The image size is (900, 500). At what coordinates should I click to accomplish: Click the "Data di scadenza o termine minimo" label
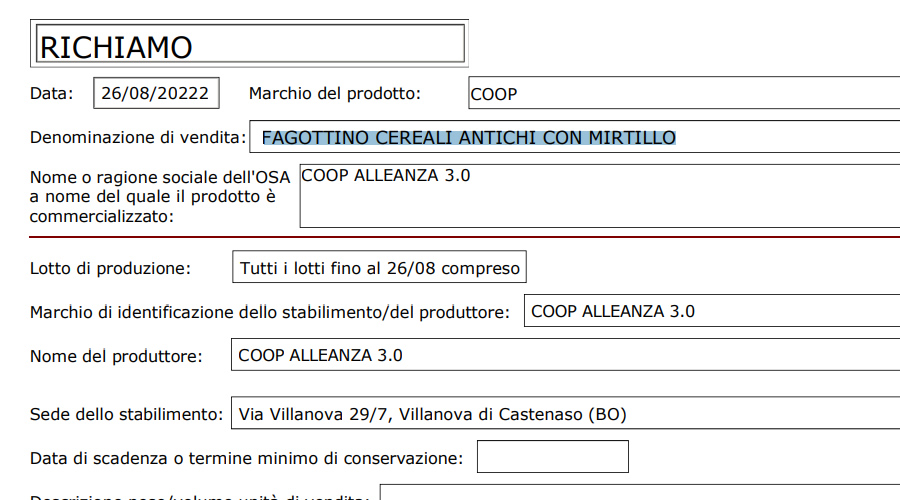point(246,458)
